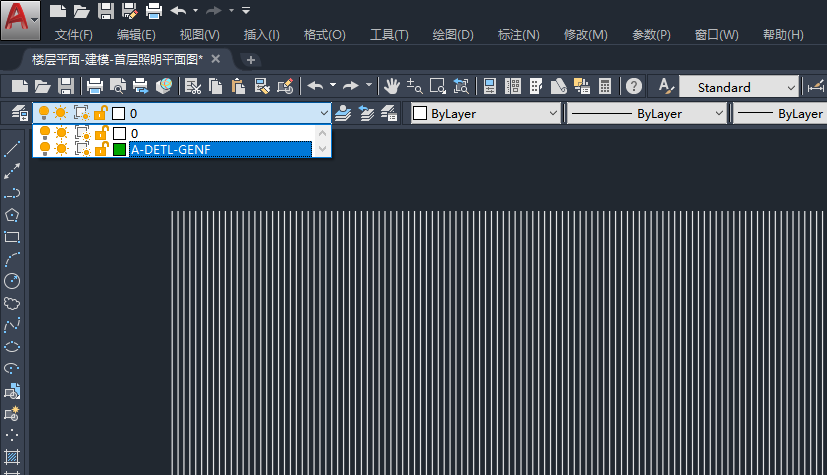827x475 pixels.
Task: Click the Publish icon in the standard toolbar
Action: (x=140, y=86)
